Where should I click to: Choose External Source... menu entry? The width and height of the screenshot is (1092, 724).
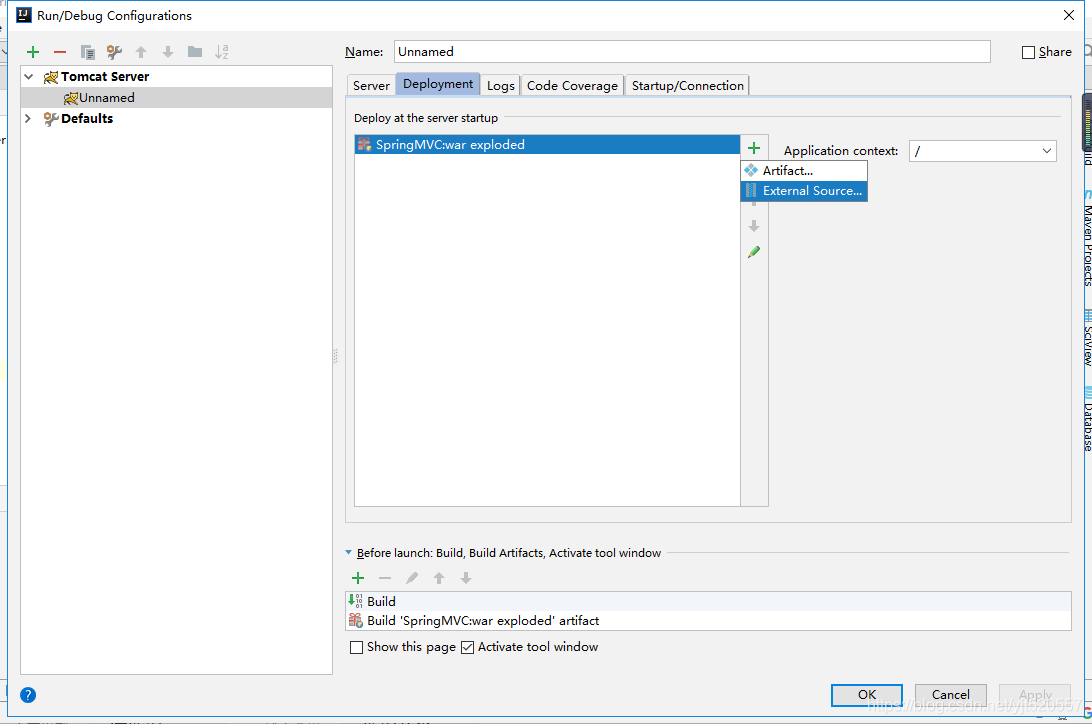click(x=804, y=191)
